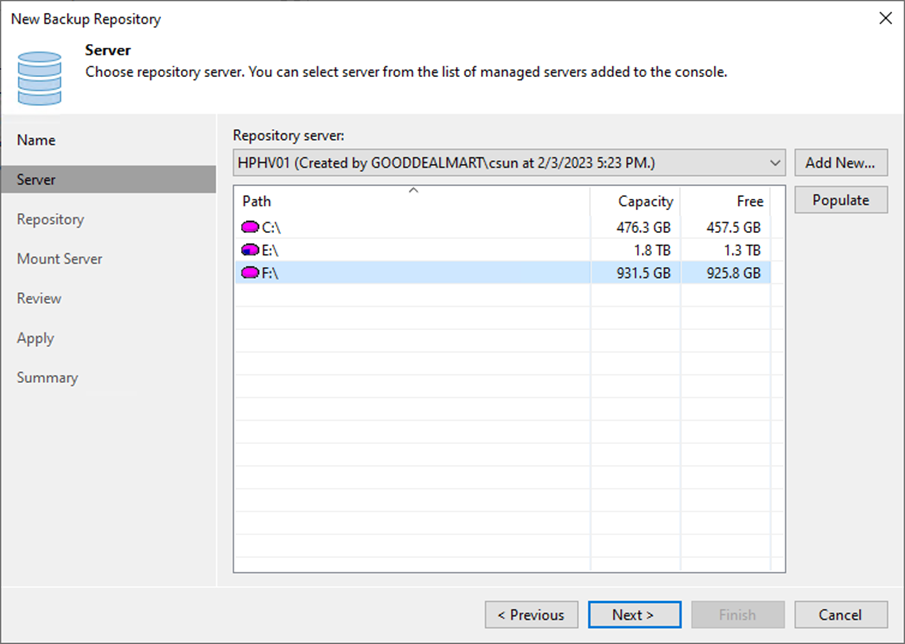Click the E:\ drive icon
This screenshot has height=644, width=905.
250,250
